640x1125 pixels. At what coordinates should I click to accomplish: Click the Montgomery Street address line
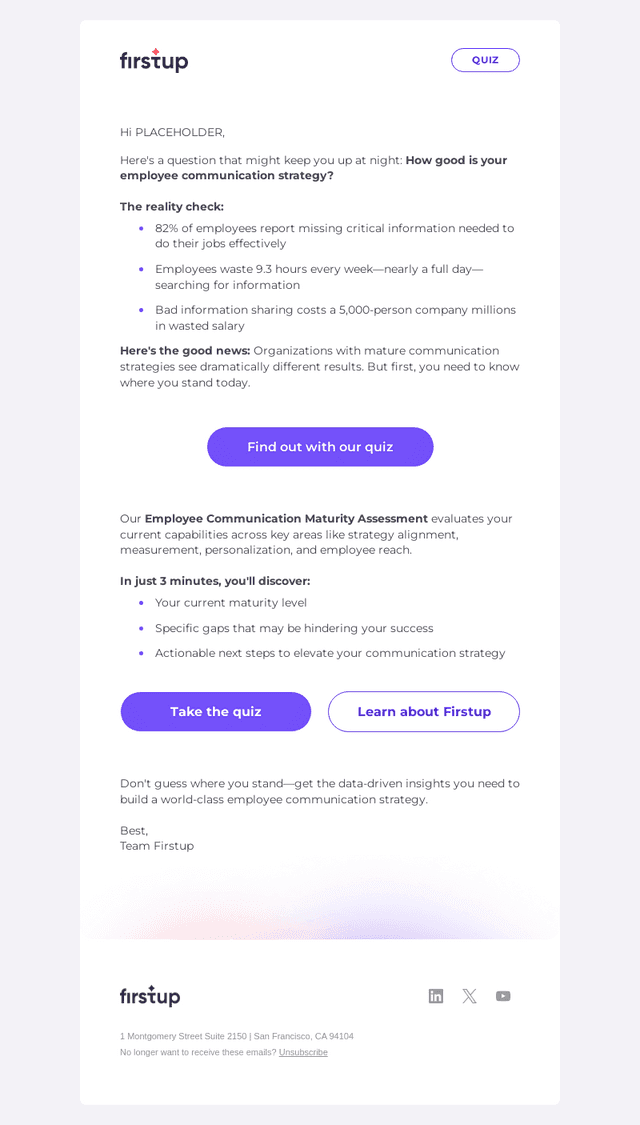pos(237,1036)
